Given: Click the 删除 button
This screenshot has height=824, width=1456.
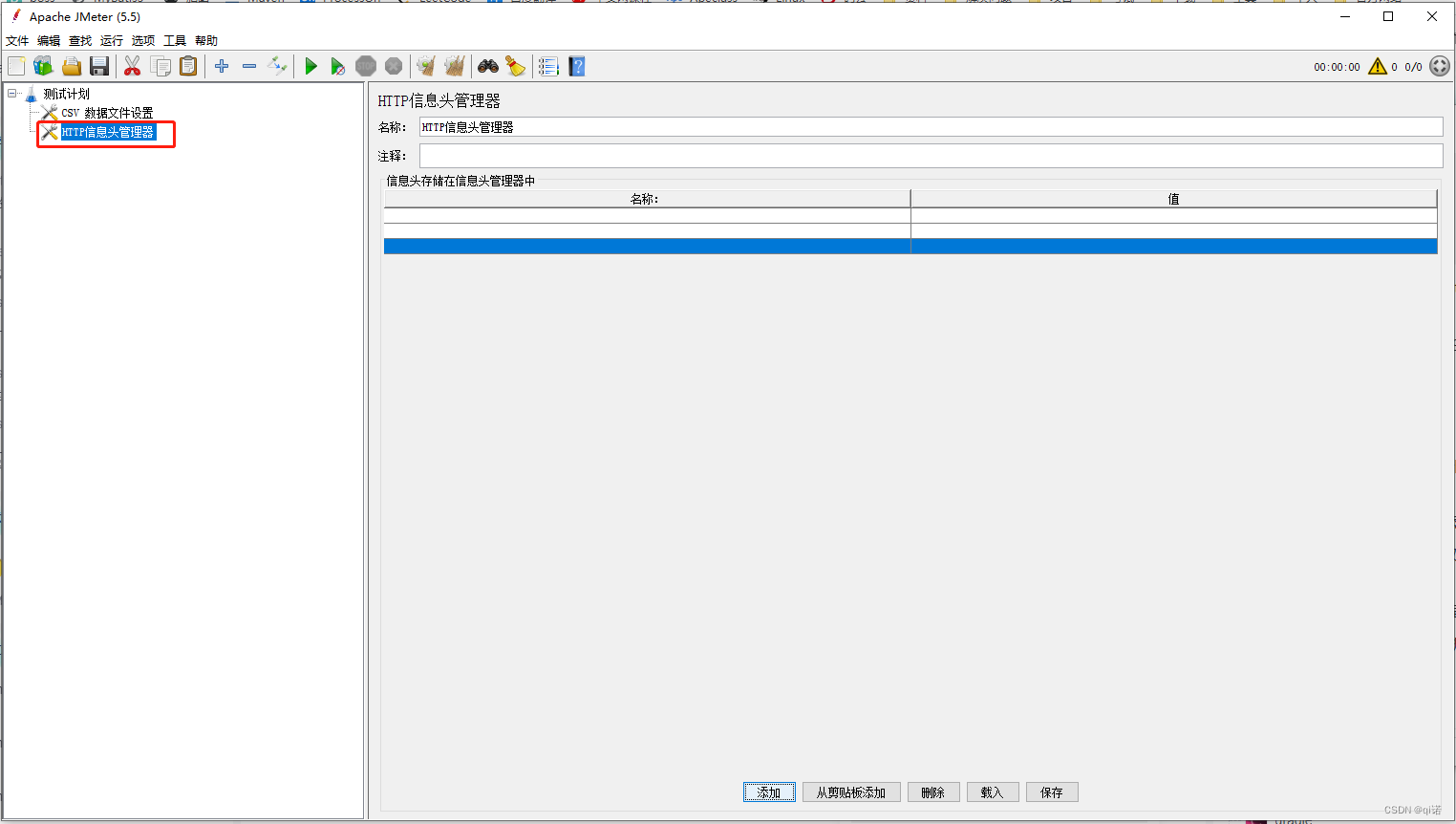Looking at the screenshot, I should 933,792.
